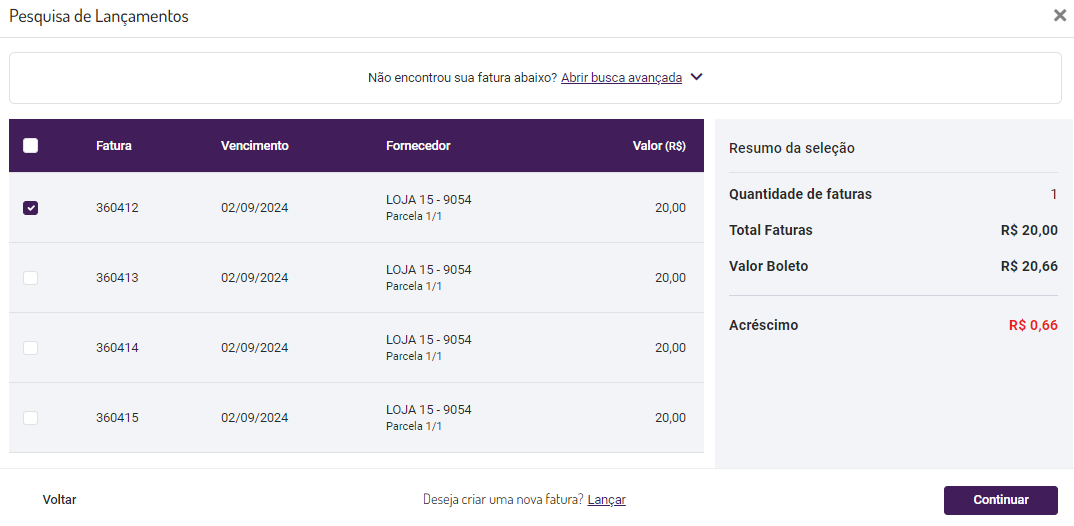1074x526 pixels.
Task: Expand the advanced search chevron
Action: click(697, 77)
